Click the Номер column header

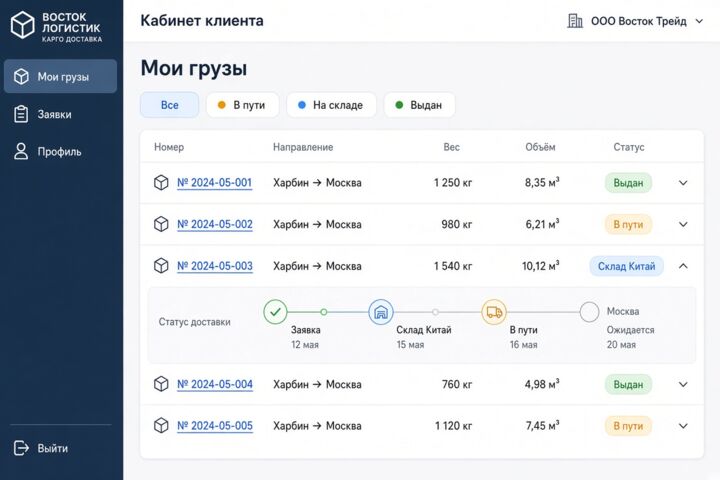(x=169, y=147)
